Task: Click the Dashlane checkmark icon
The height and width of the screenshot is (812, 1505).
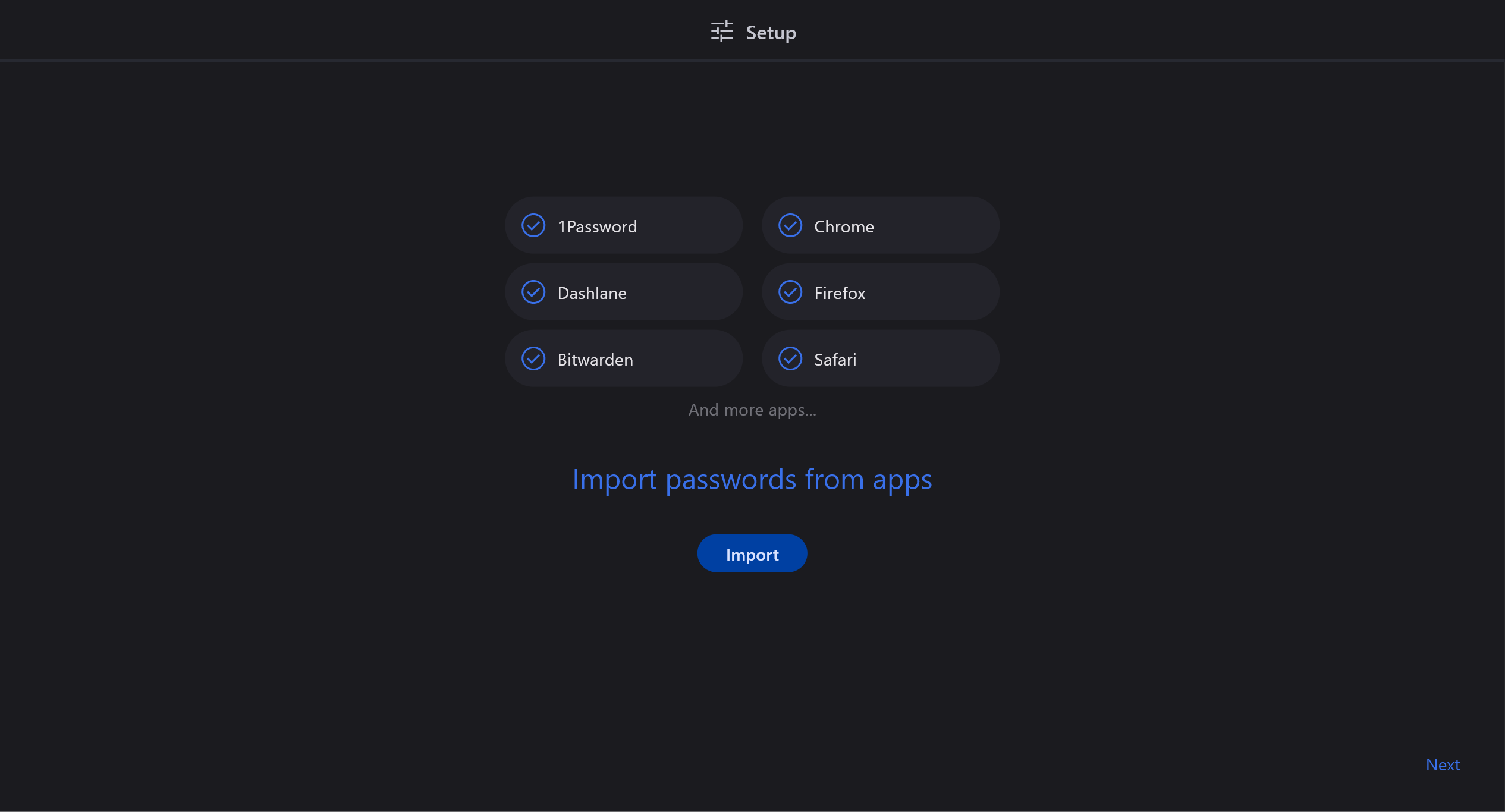Action: [x=533, y=292]
